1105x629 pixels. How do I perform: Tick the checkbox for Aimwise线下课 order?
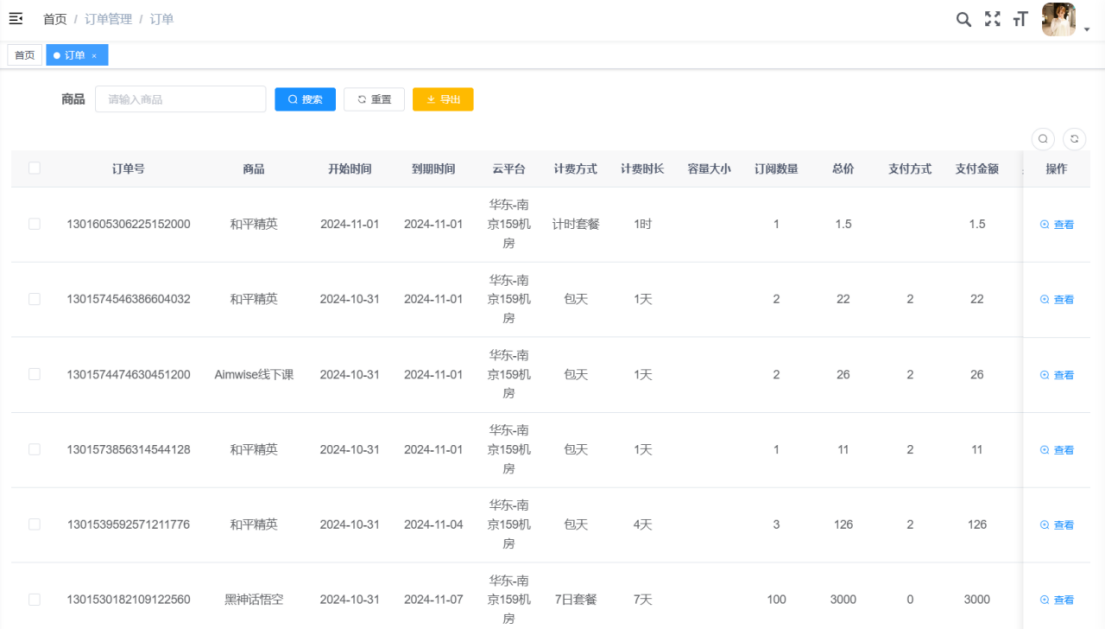34,374
